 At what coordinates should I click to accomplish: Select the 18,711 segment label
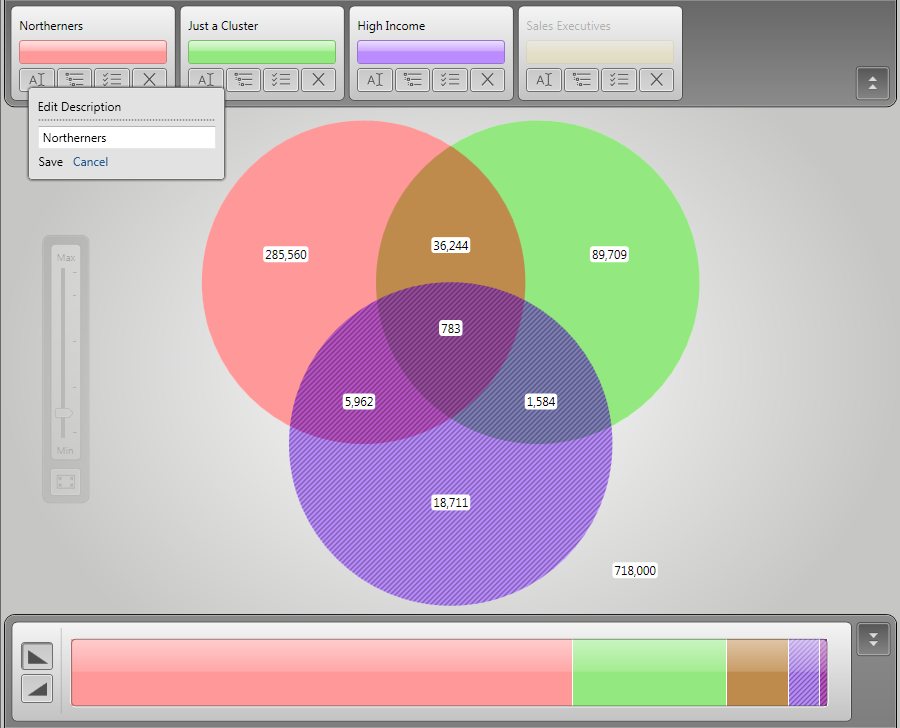(451, 503)
